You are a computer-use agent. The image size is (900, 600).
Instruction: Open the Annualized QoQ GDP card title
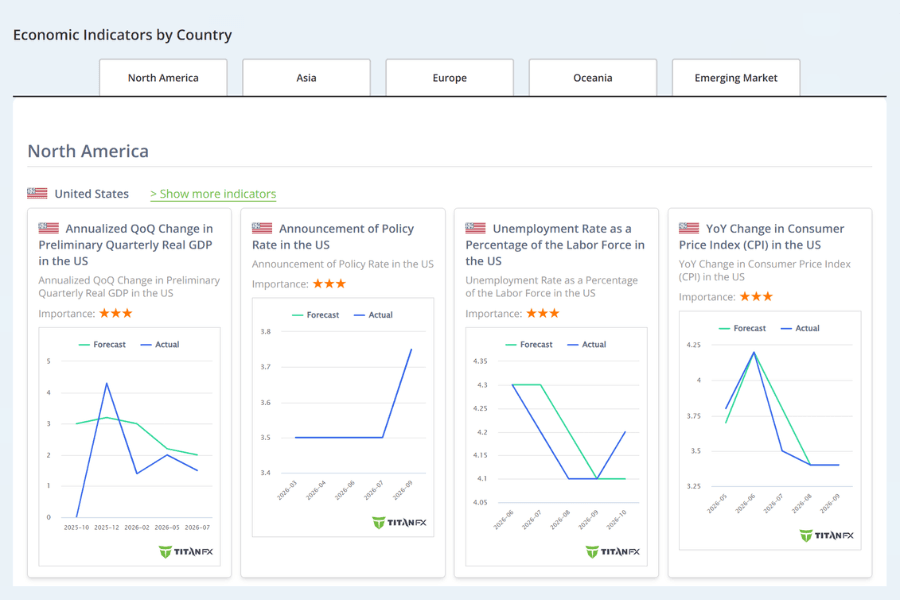126,245
